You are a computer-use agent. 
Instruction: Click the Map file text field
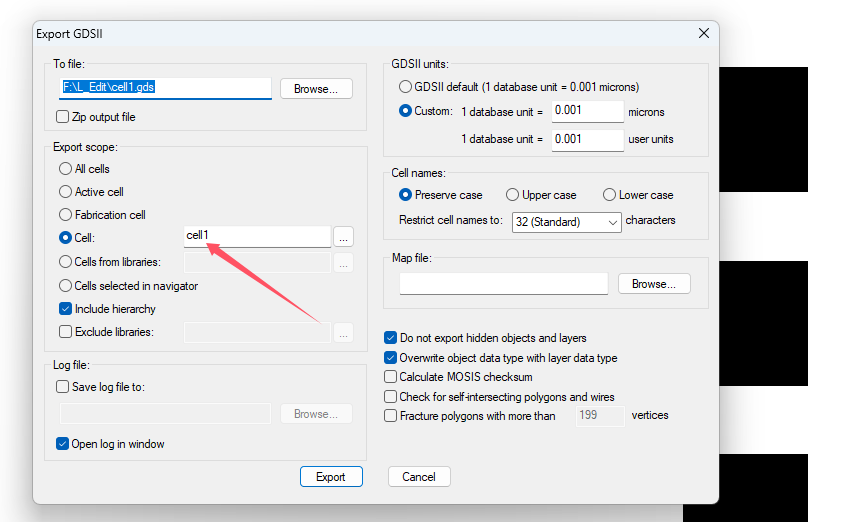tap(503, 284)
